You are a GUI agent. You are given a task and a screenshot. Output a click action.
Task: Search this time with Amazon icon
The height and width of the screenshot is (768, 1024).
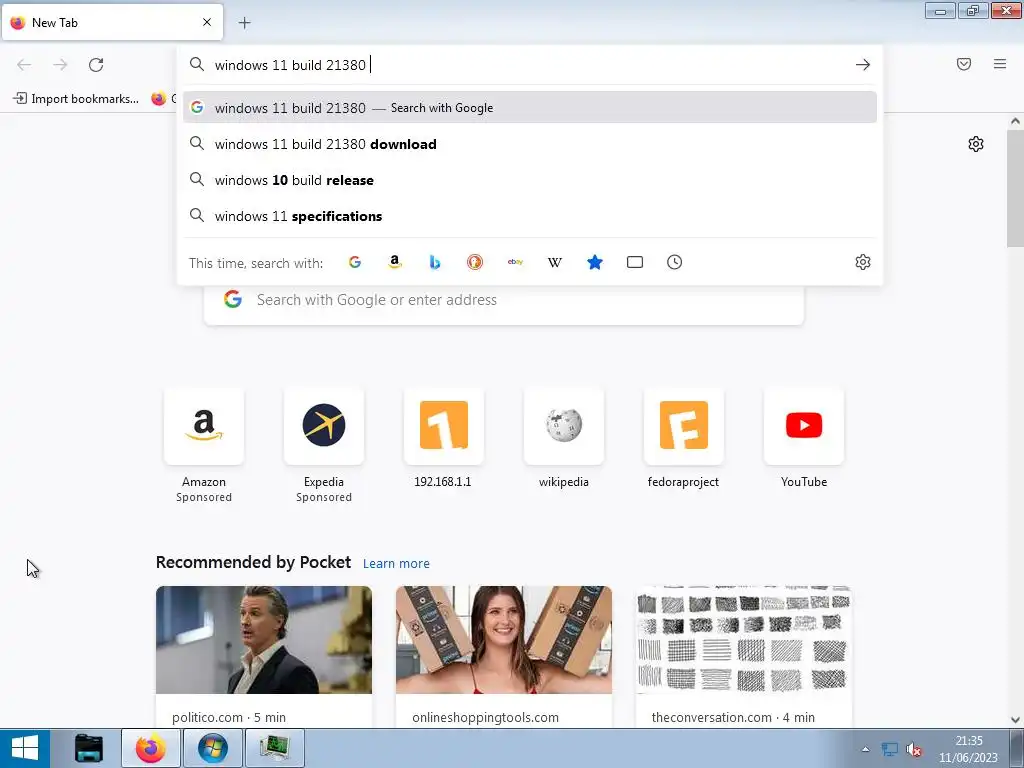point(394,263)
